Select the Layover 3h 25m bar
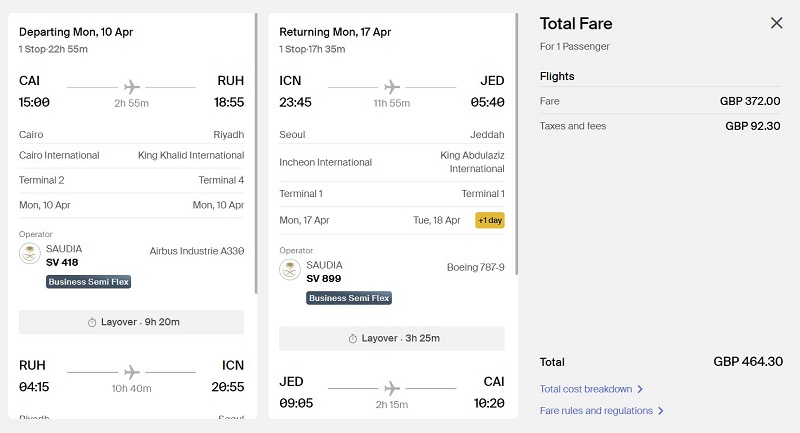Viewport: 800px width, 433px height. tap(392, 339)
